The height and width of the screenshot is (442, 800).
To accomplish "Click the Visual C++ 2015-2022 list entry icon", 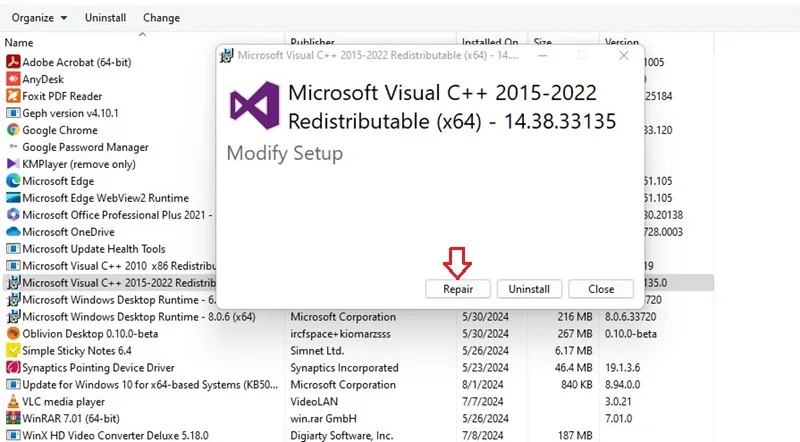I will click(x=13, y=282).
